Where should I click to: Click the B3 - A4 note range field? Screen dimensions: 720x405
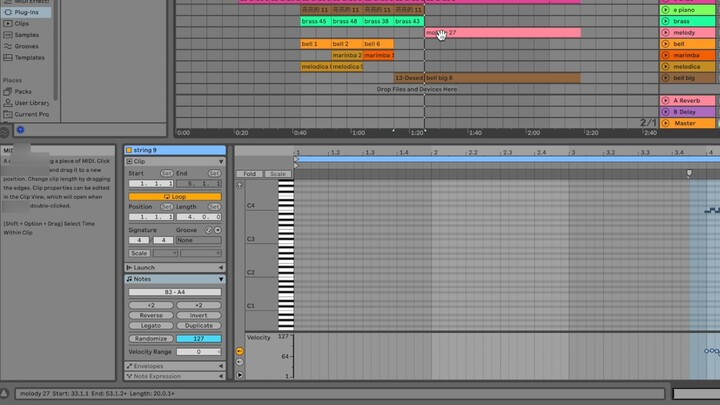click(x=175, y=292)
